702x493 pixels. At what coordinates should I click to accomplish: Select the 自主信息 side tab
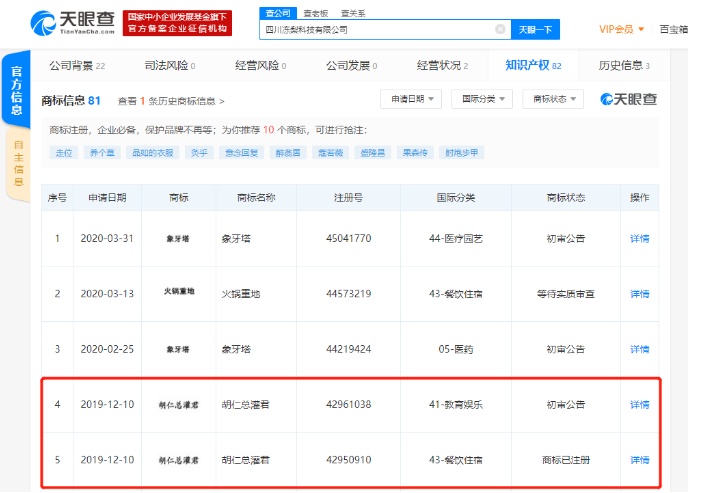[18, 161]
